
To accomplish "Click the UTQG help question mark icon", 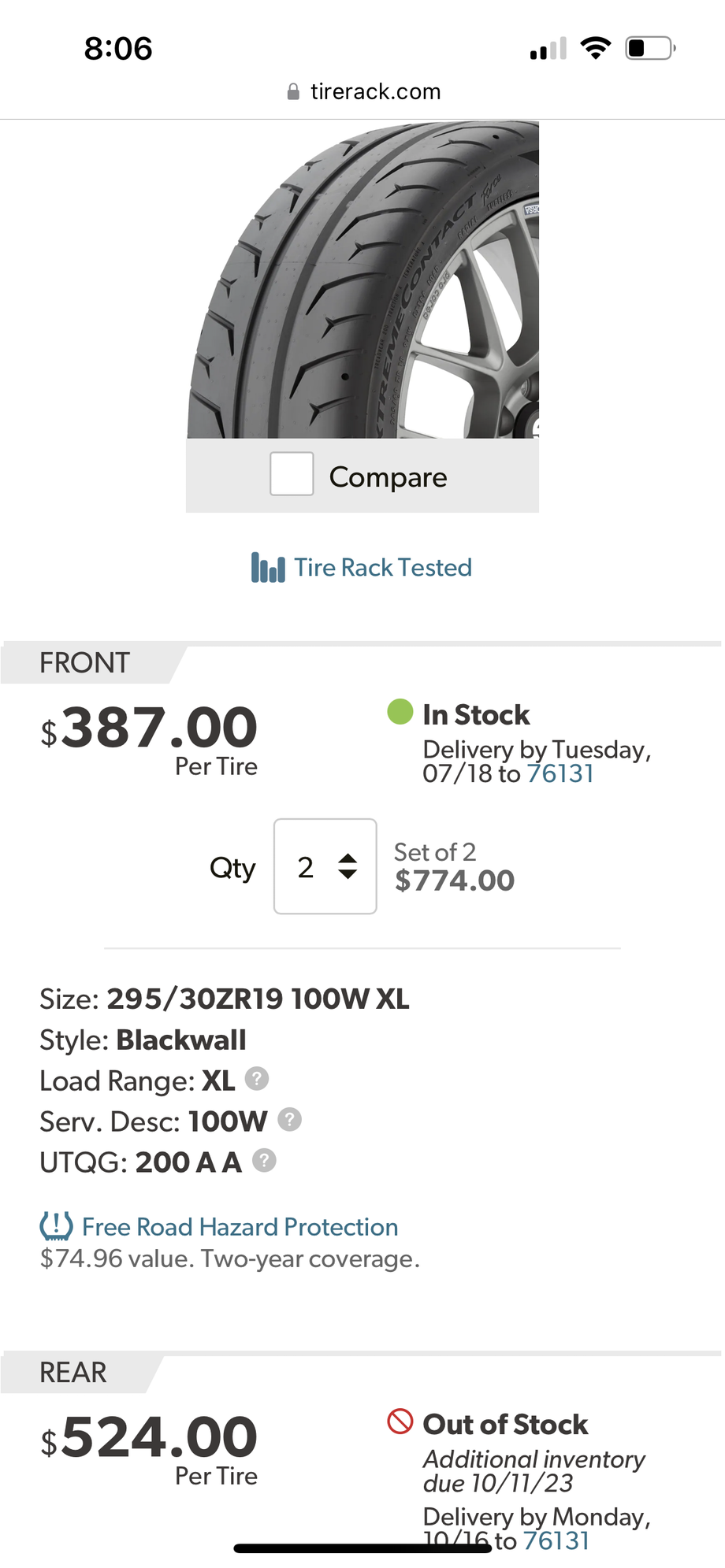I will 264,1160.
